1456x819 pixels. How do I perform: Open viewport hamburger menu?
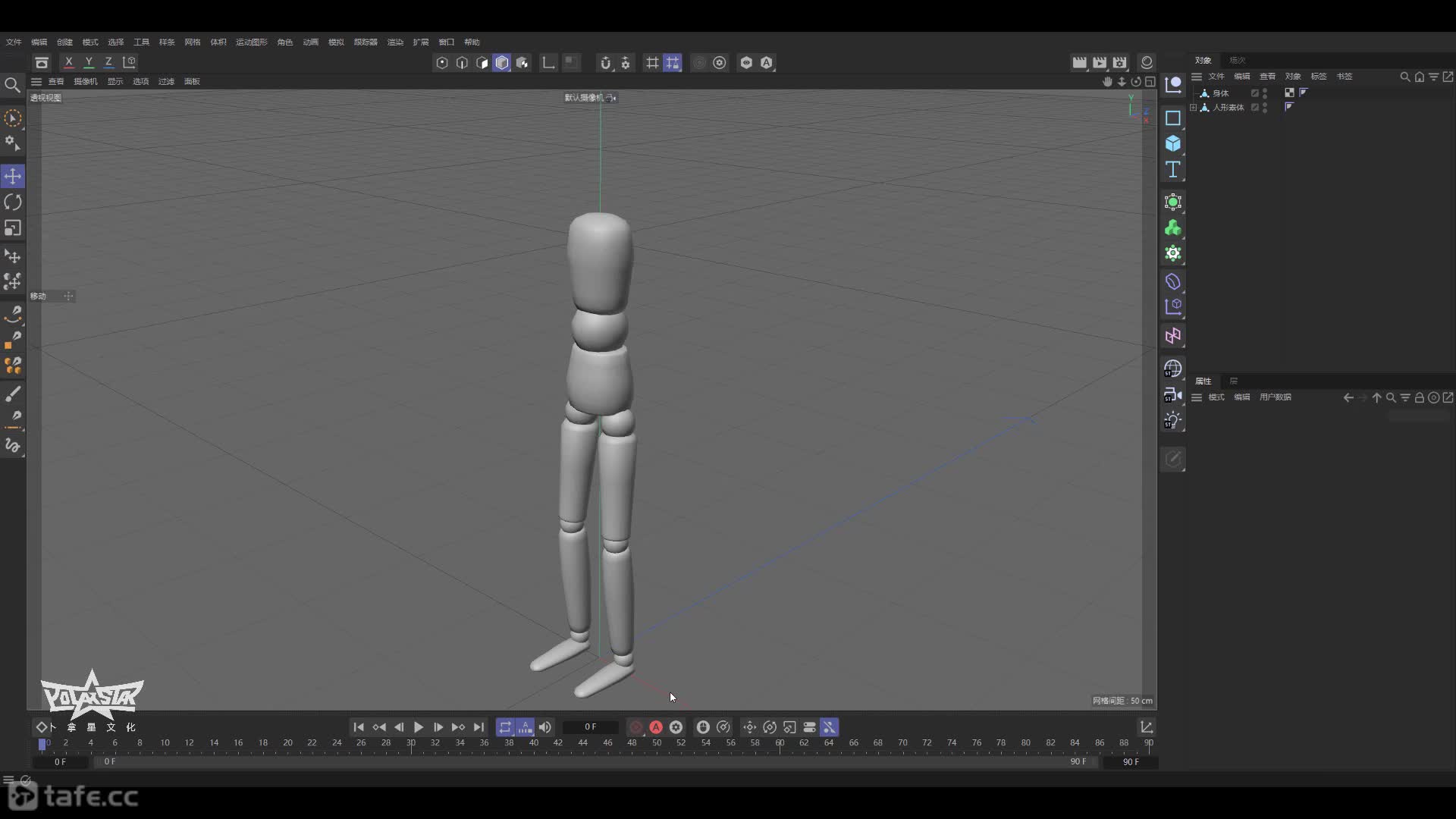click(x=36, y=81)
